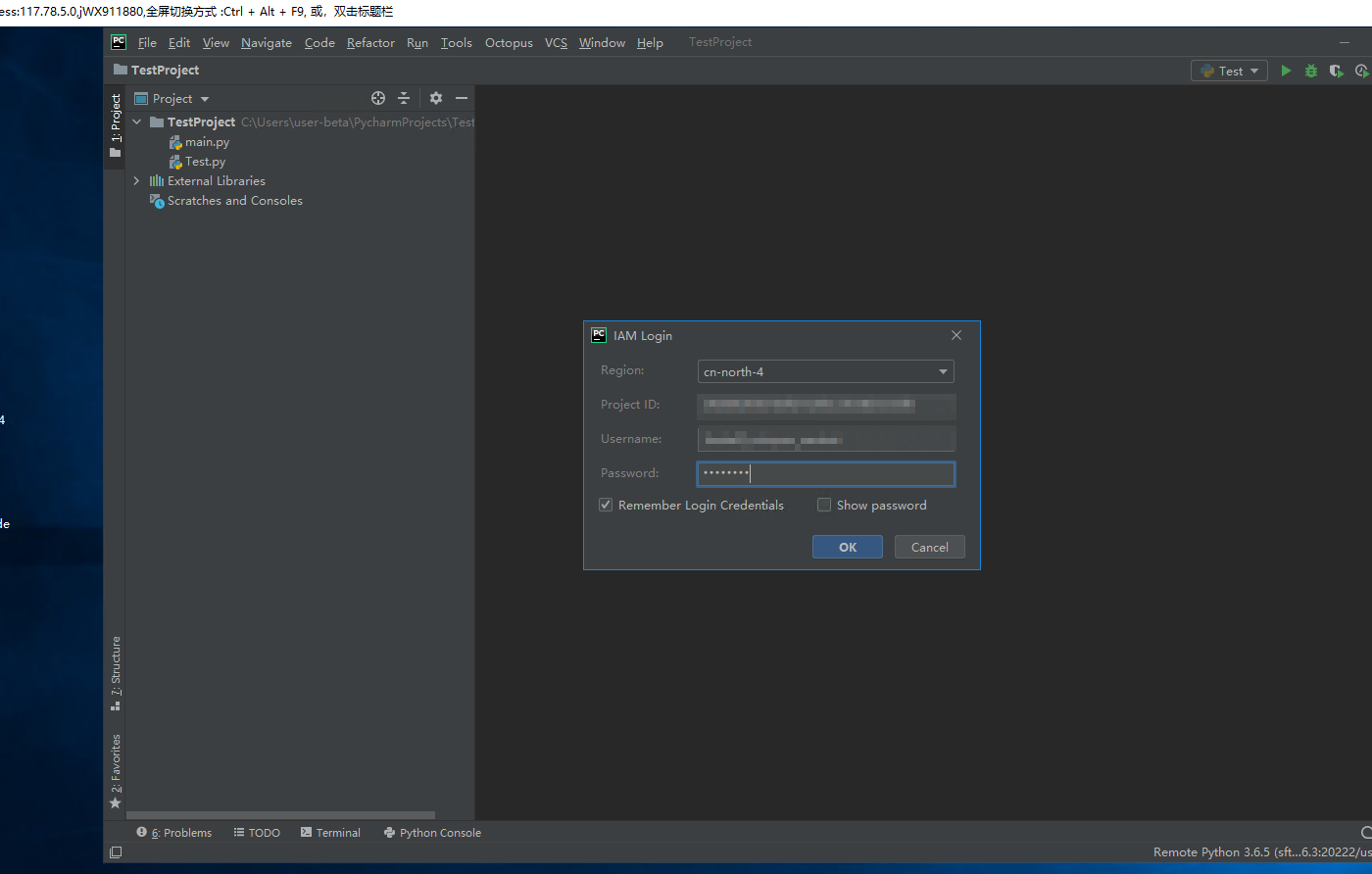
Task: Hide the Project panel with minus icon
Action: point(462,98)
